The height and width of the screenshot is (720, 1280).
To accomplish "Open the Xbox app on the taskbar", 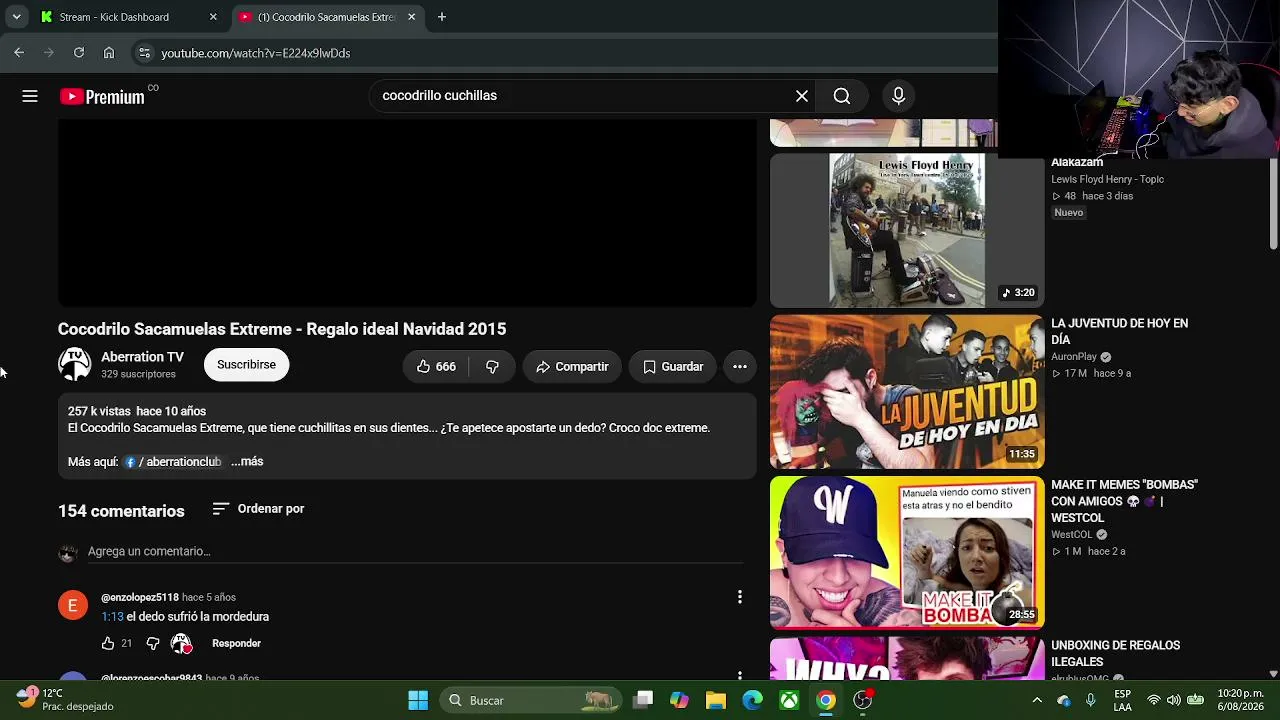I will pyautogui.click(x=789, y=700).
